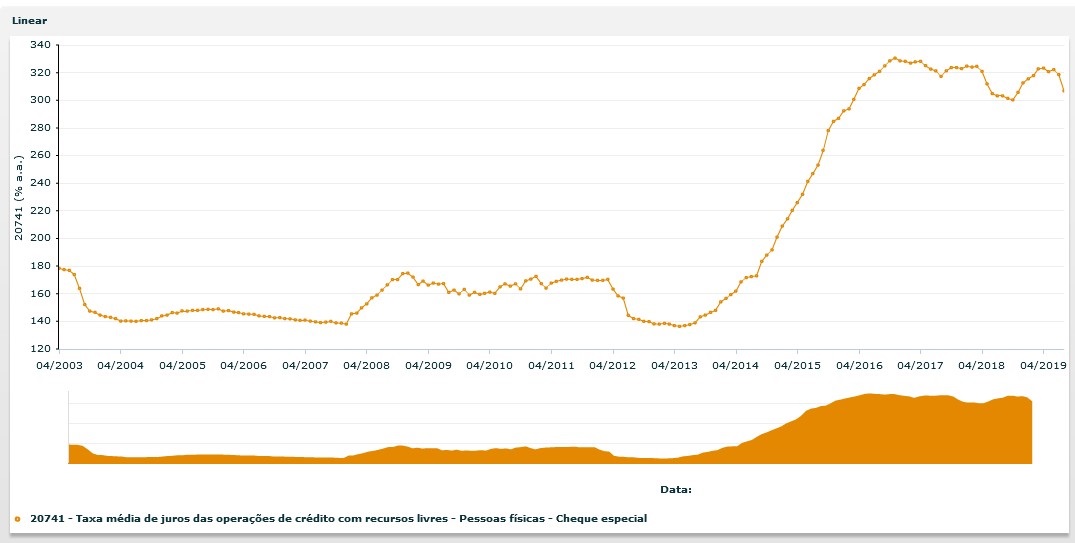This screenshot has width=1075, height=543.
Task: Click the 04/2016 x-axis label
Action: [x=859, y=365]
